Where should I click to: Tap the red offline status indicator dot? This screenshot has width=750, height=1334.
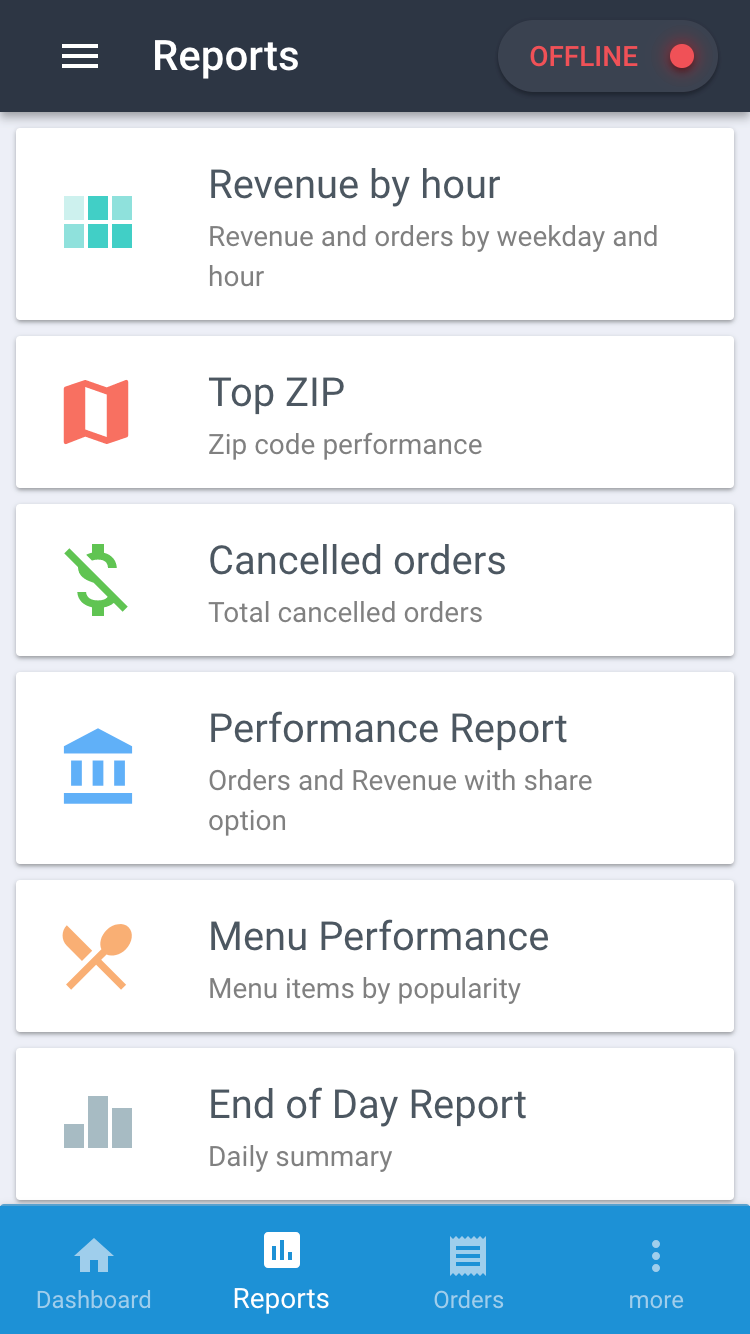coord(682,57)
